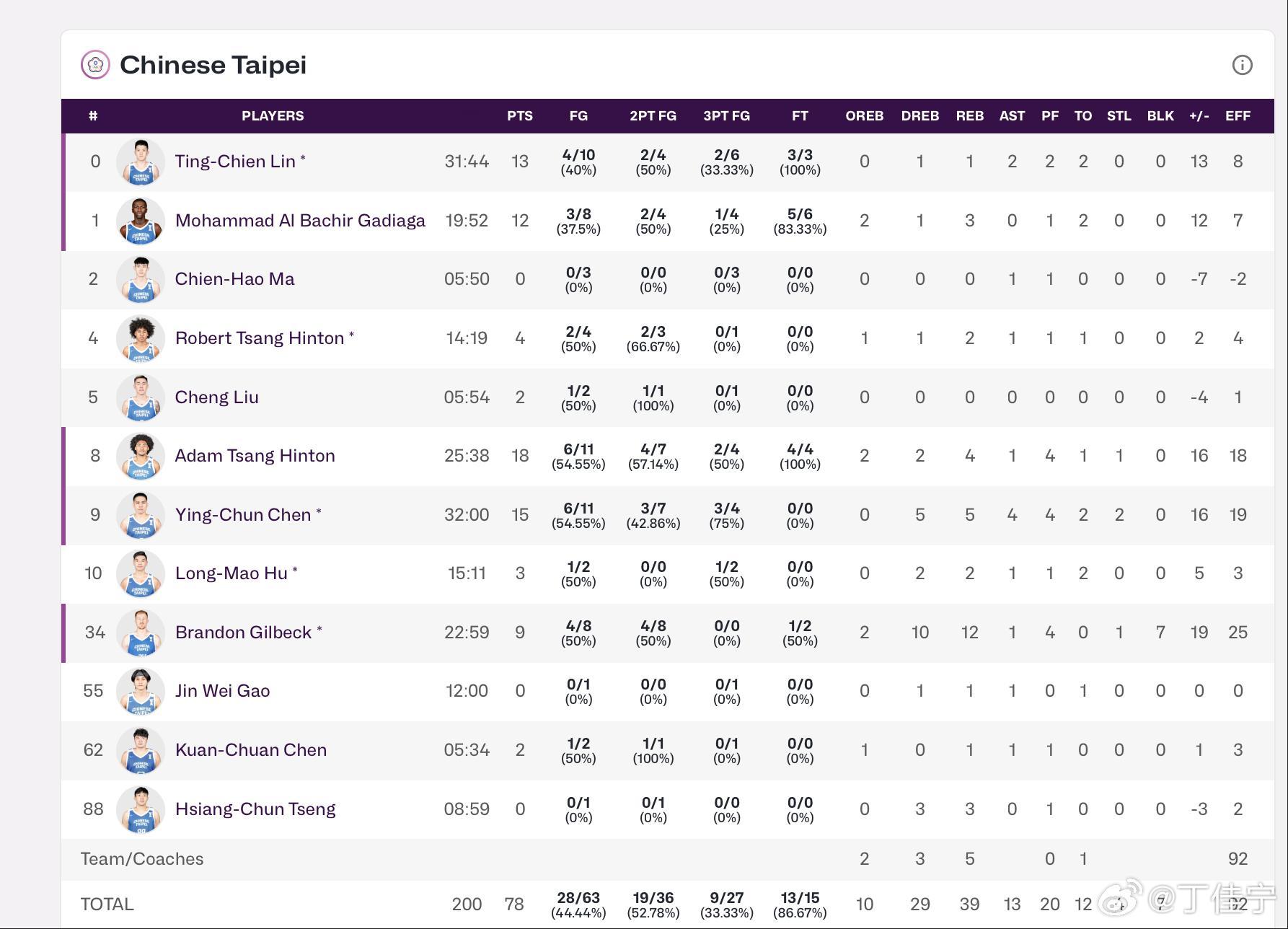Open Jin Wei Gao's player photo
Image resolution: width=1288 pixels, height=929 pixels.
tap(141, 691)
